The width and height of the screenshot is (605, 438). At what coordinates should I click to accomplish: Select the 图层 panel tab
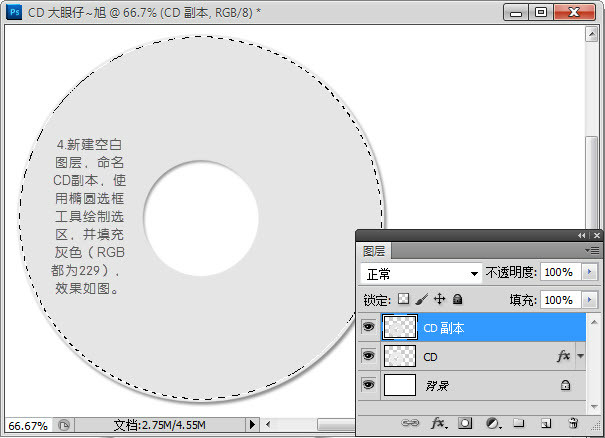tap(375, 251)
